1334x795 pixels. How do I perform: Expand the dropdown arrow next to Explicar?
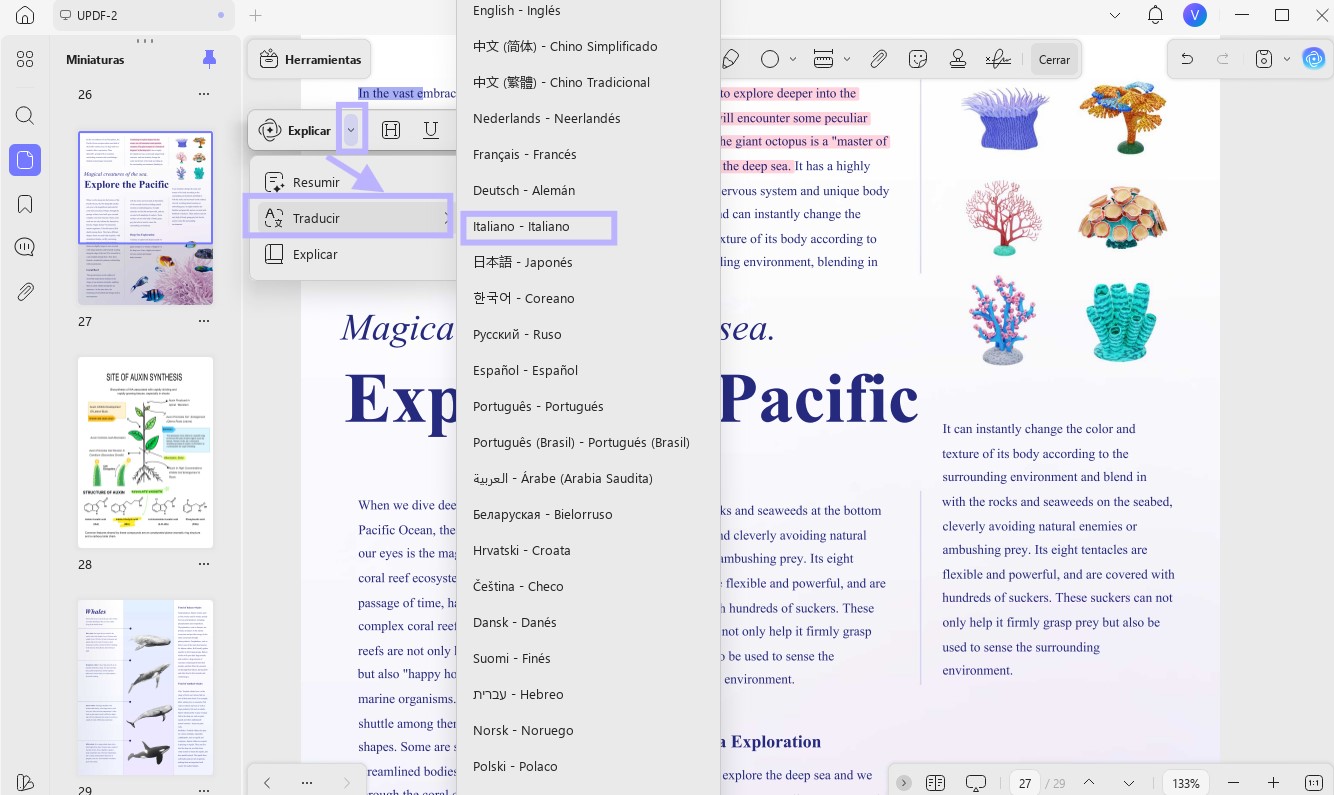351,130
